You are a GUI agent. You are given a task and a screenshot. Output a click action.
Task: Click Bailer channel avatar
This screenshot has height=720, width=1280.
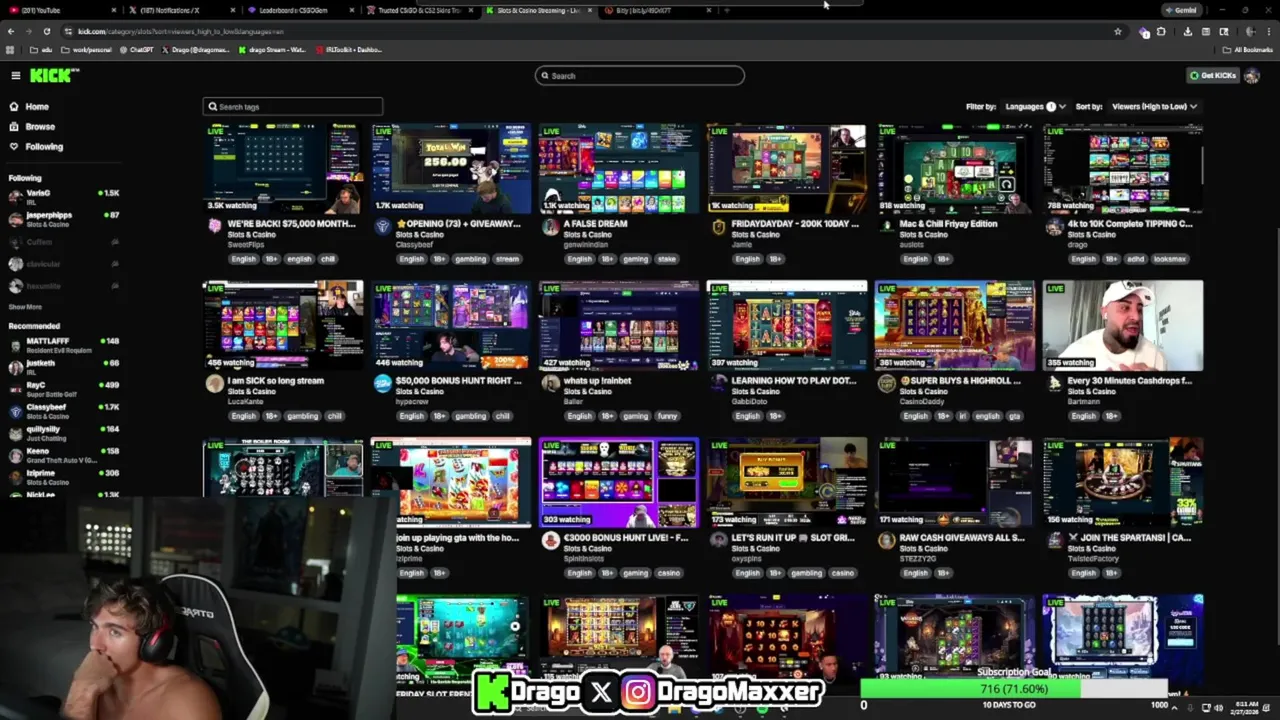coord(550,384)
